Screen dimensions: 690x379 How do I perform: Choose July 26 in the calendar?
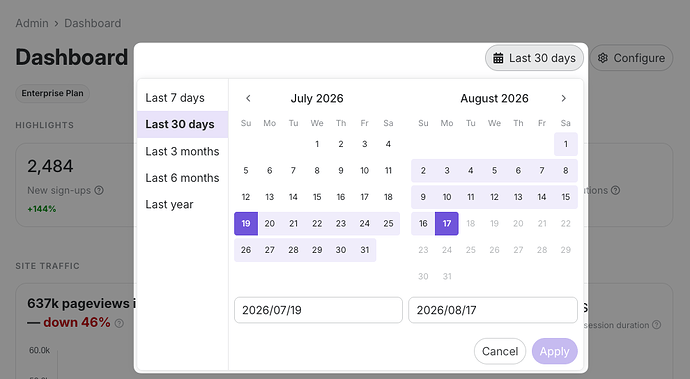246,250
